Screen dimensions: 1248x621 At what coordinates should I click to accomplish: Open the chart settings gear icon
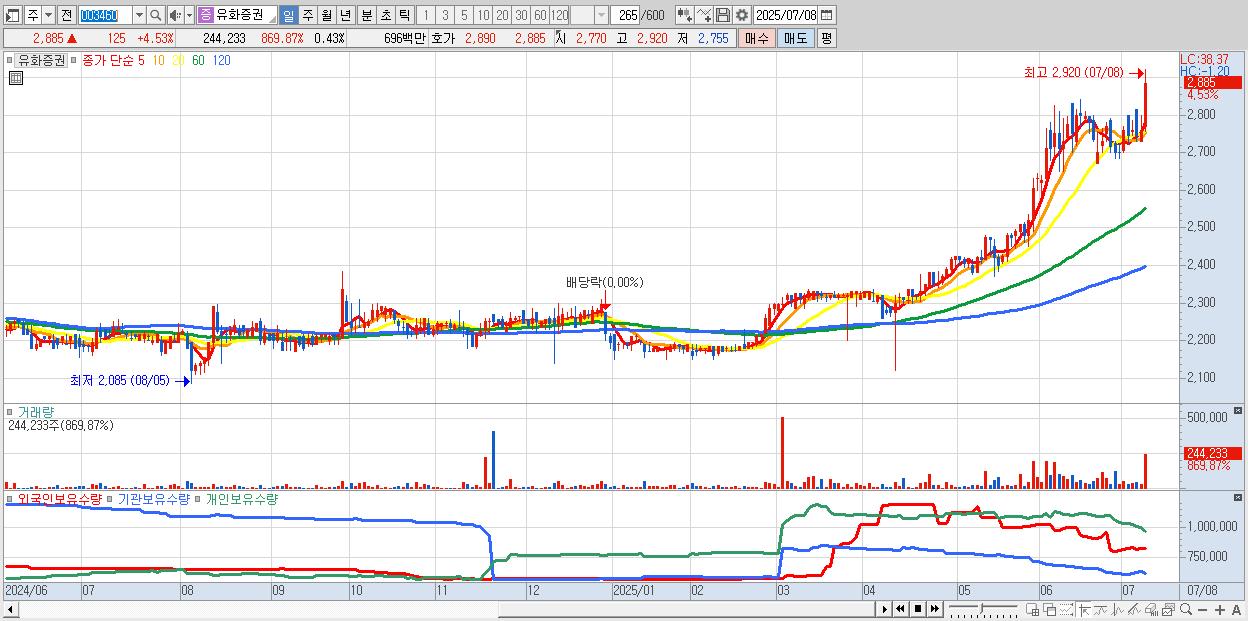741,15
